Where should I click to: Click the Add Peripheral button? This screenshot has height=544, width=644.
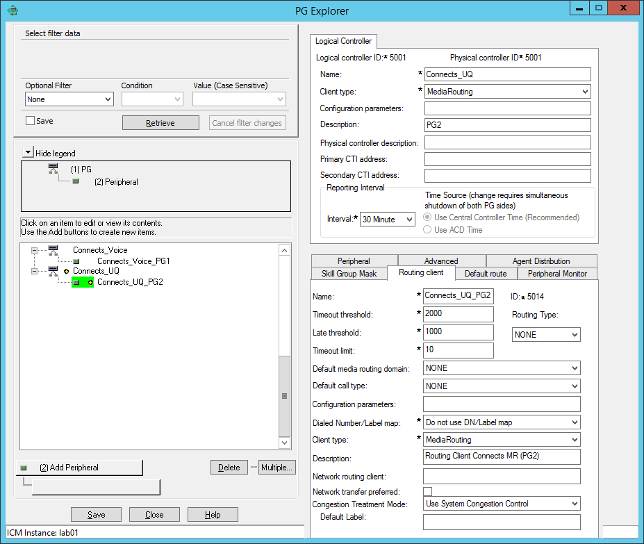point(79,468)
